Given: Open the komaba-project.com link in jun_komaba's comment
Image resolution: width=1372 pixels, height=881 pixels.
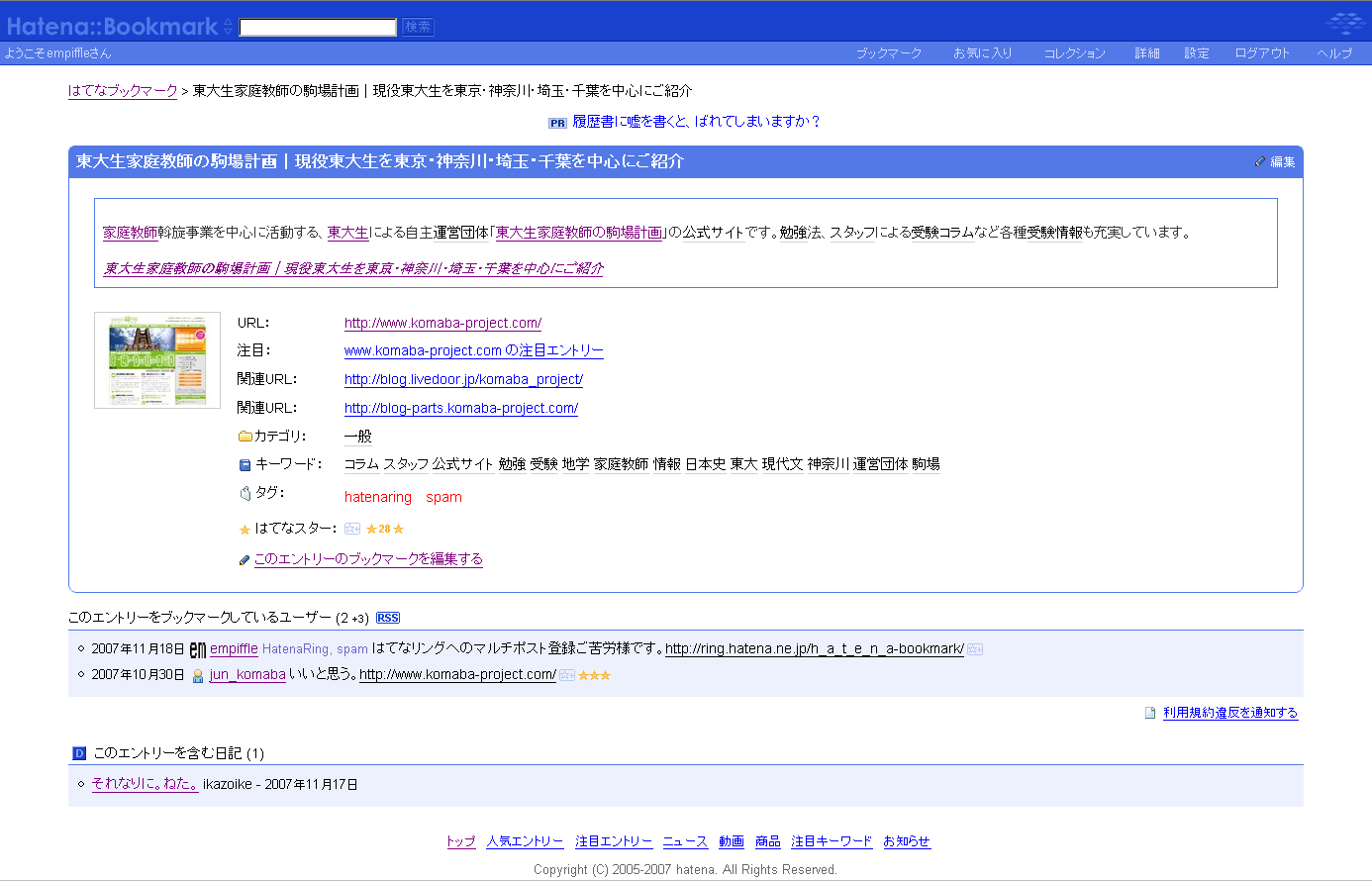Looking at the screenshot, I should [457, 675].
